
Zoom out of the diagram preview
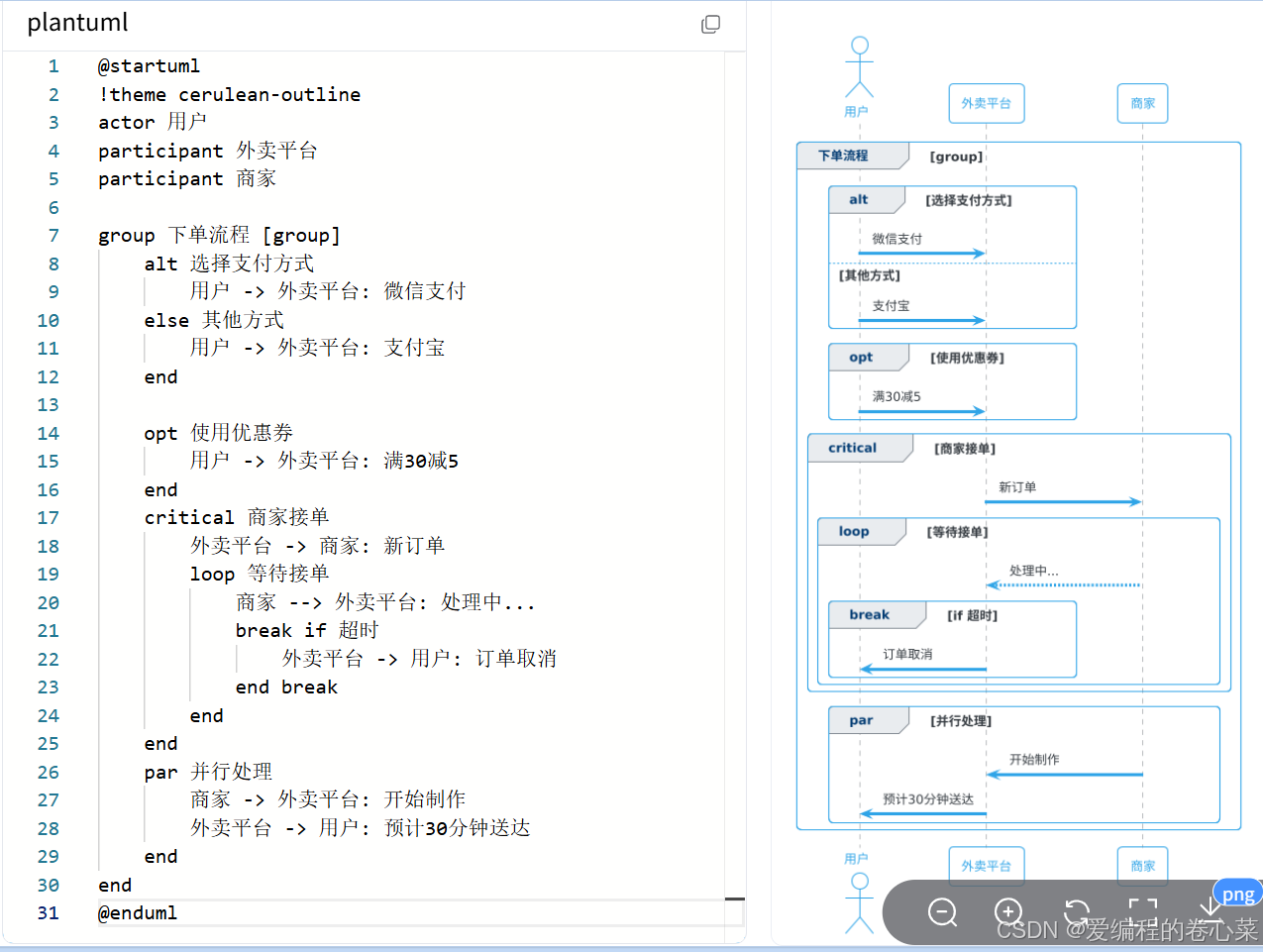click(943, 912)
